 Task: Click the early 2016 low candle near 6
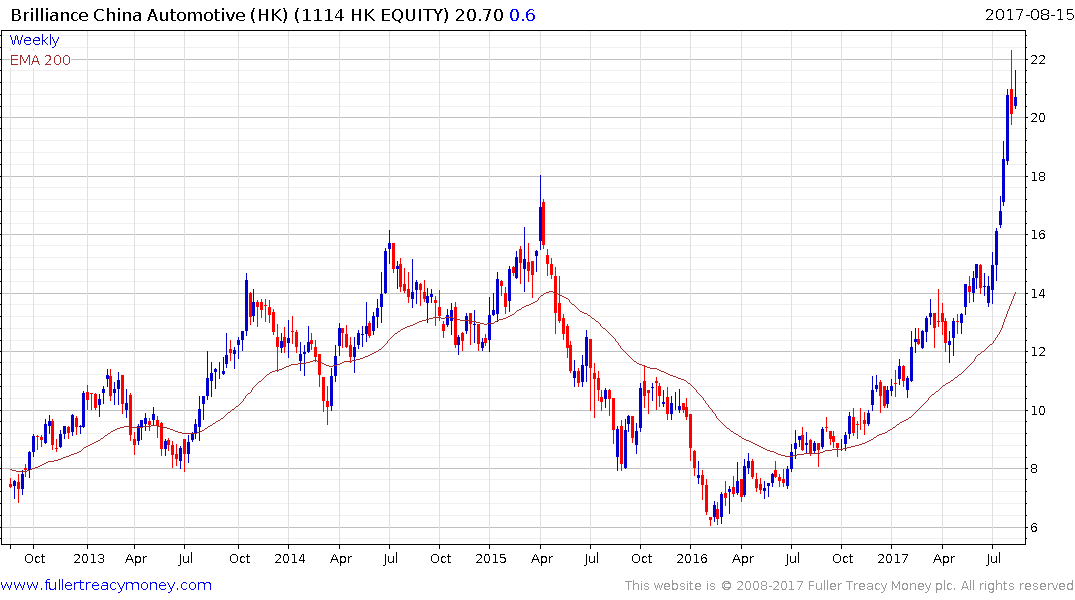click(711, 520)
